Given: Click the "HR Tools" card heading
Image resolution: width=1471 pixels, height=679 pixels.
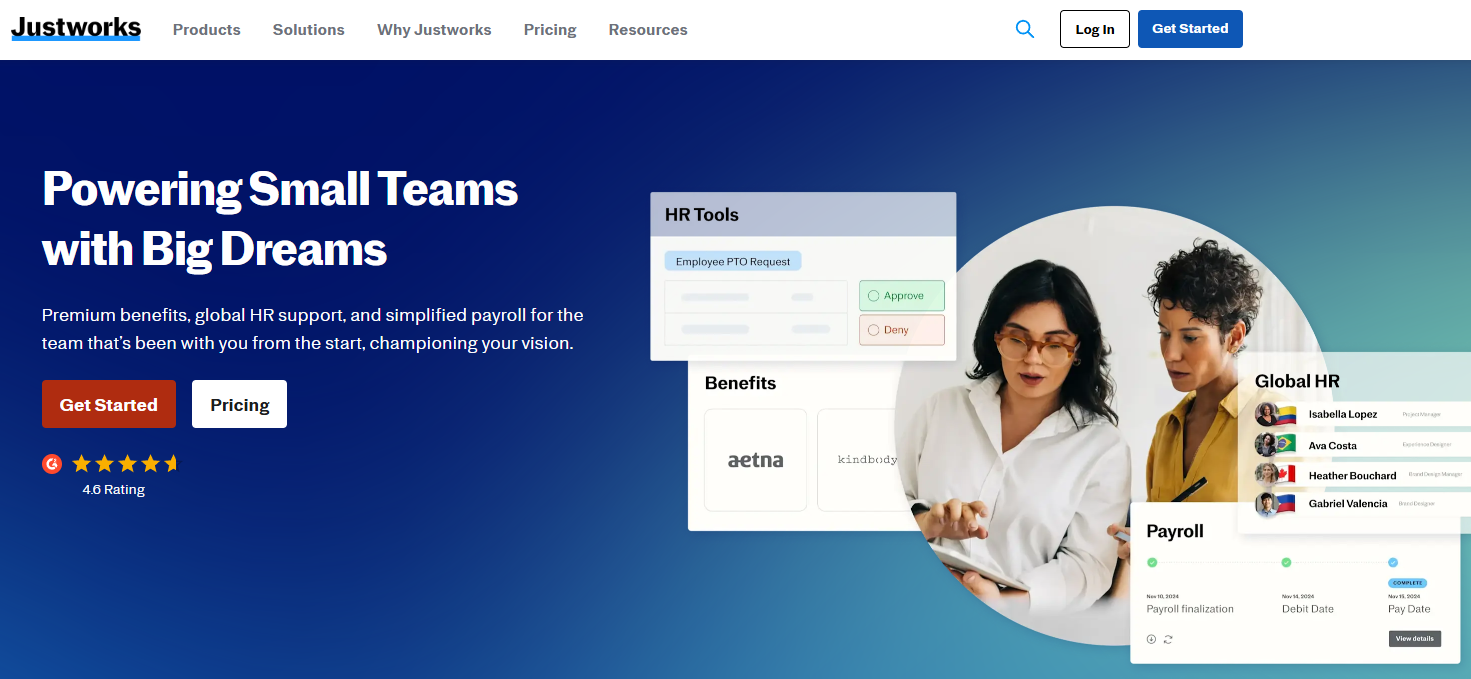Looking at the screenshot, I should [702, 214].
